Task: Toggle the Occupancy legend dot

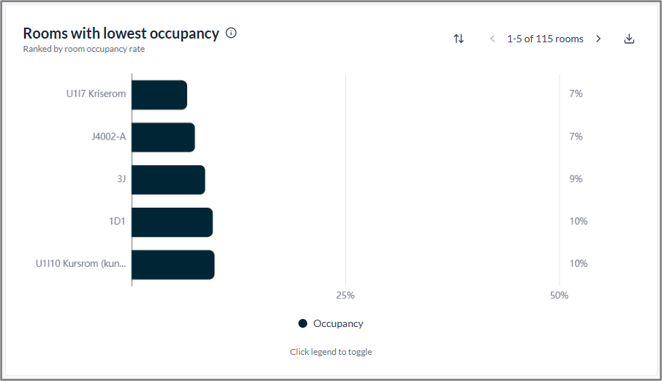Action: [303, 324]
